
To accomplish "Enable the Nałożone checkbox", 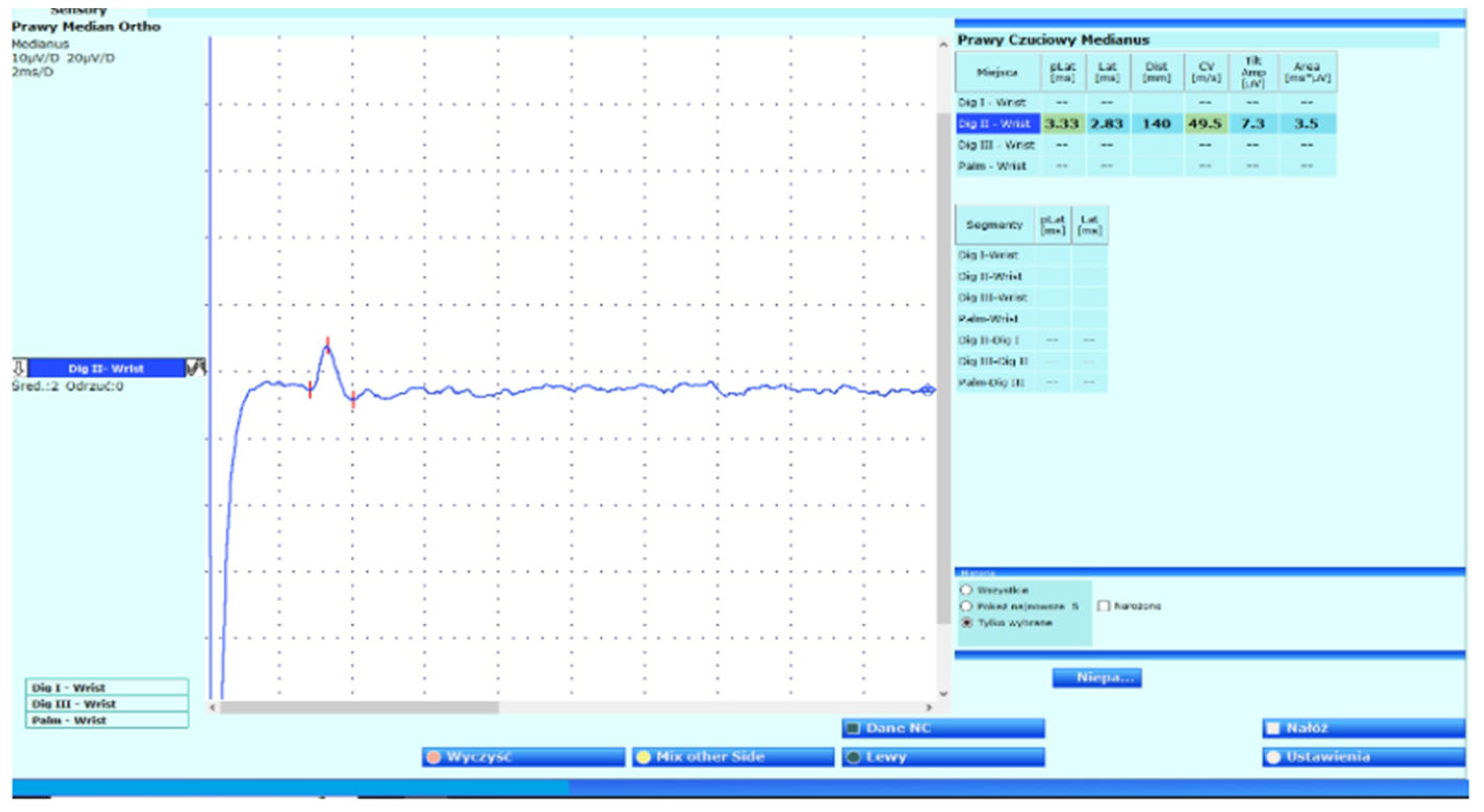I will point(1103,606).
